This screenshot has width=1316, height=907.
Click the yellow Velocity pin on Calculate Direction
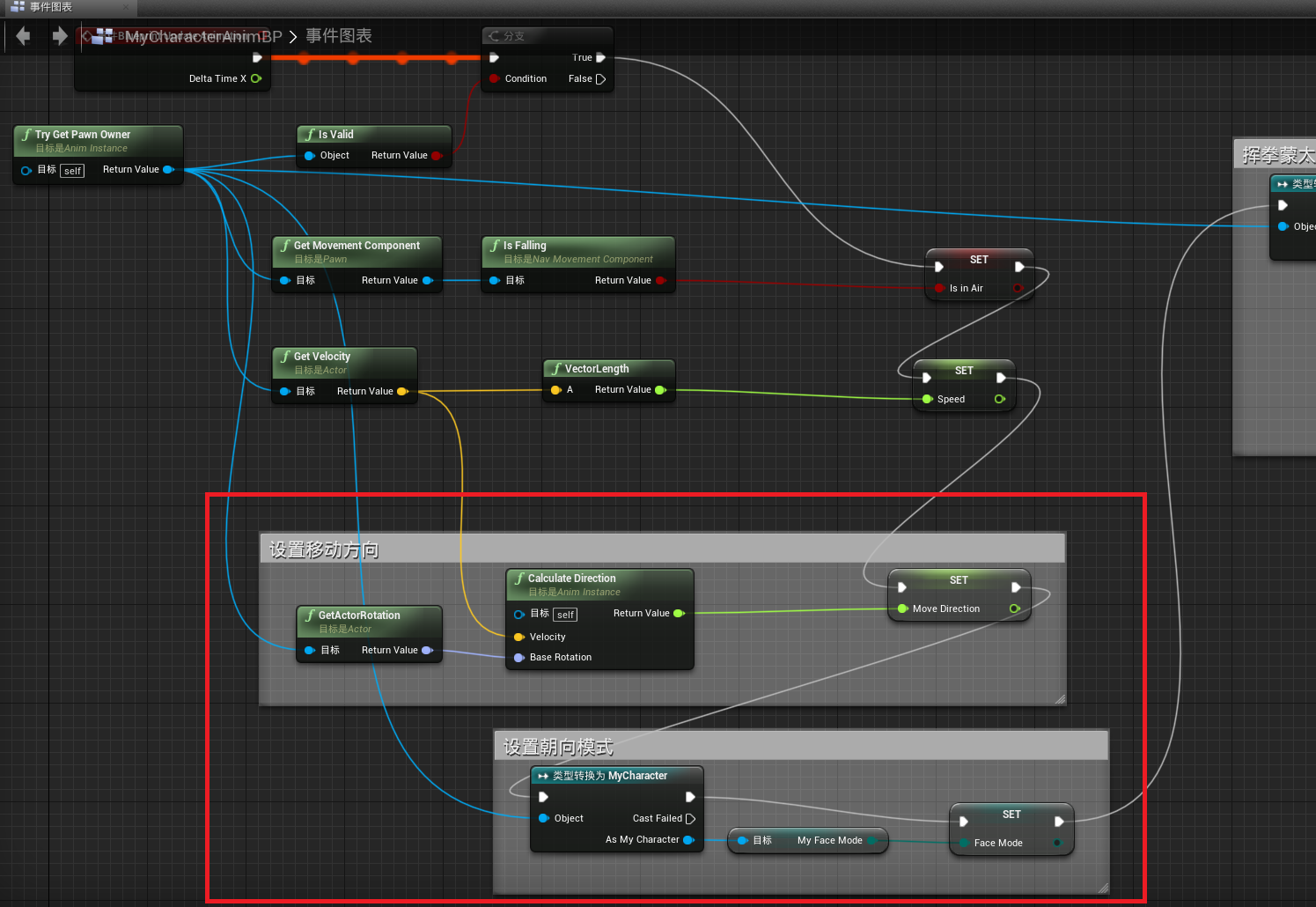click(518, 637)
